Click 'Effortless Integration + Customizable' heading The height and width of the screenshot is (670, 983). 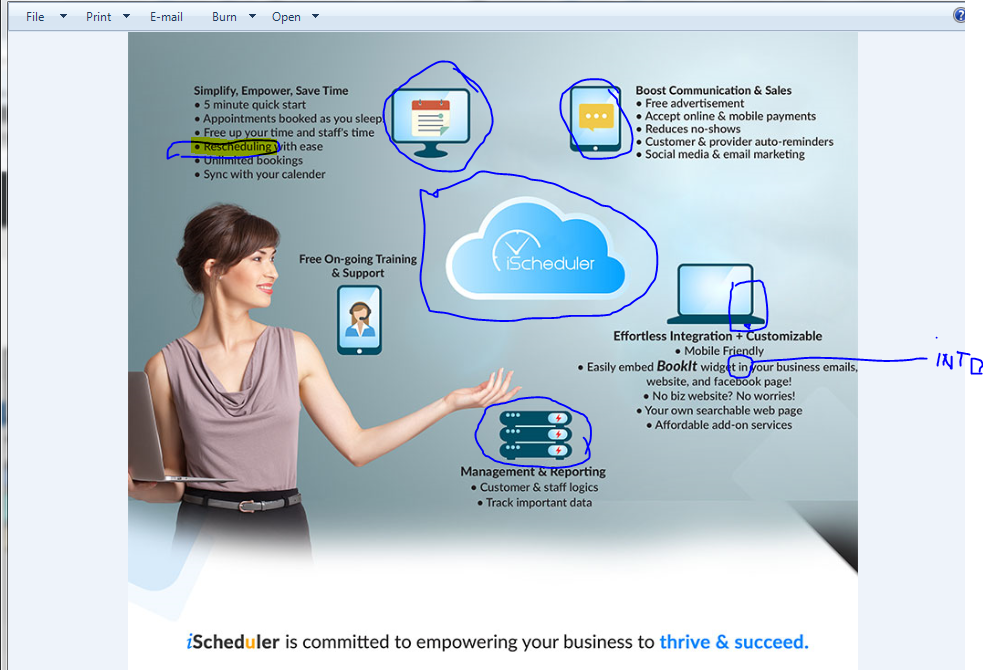(x=717, y=336)
